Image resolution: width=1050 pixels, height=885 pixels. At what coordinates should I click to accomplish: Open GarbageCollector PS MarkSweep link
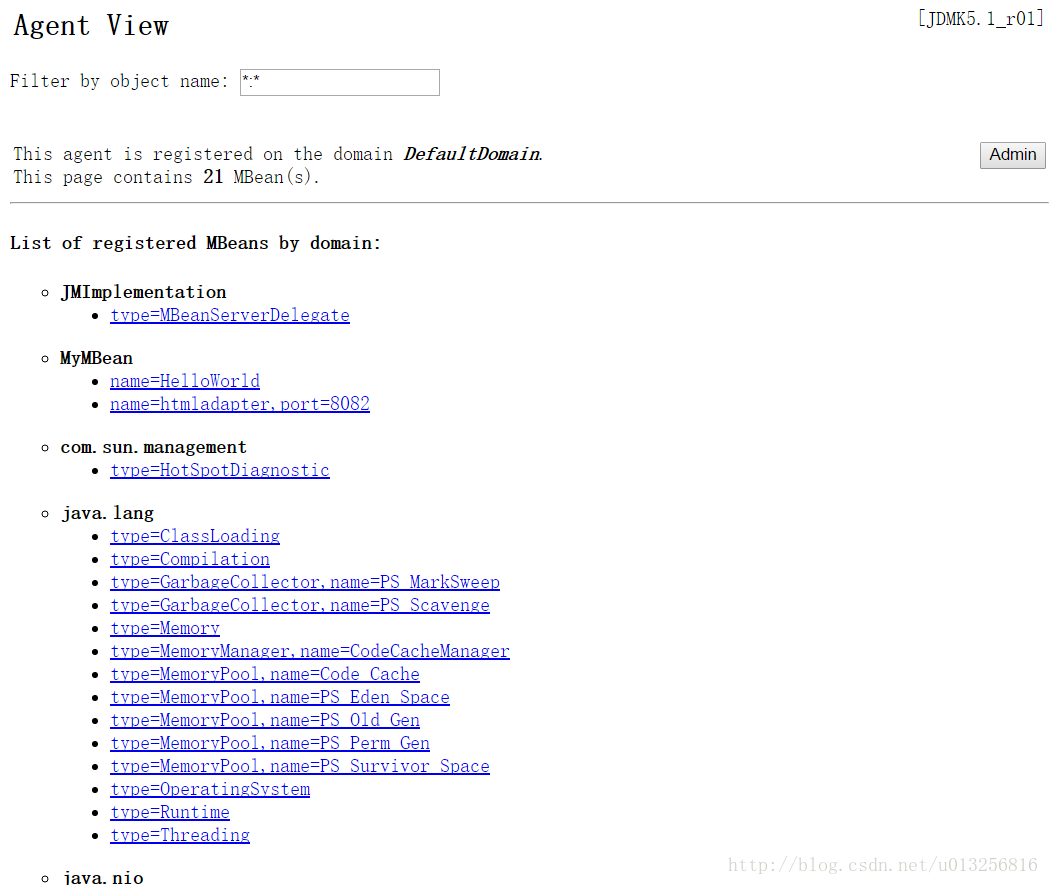pyautogui.click(x=305, y=582)
